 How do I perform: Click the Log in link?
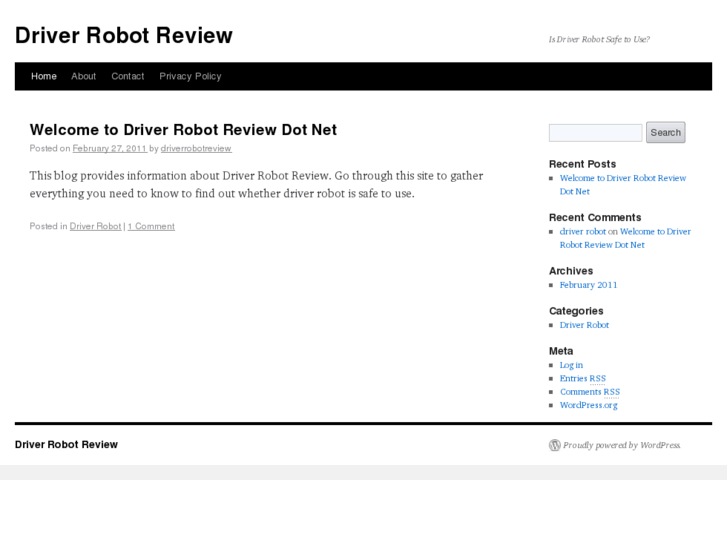pyautogui.click(x=571, y=365)
